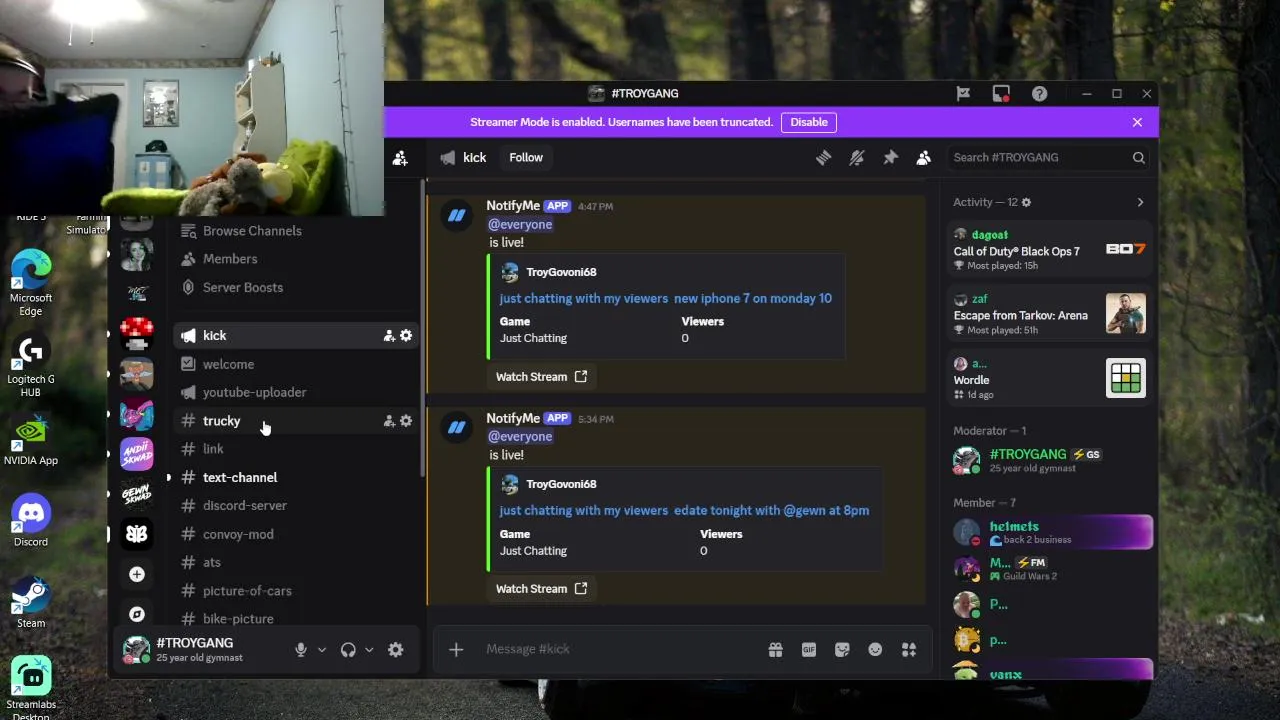Open Watch Stream for iphone 7 post
The image size is (1280, 720).
click(x=541, y=377)
